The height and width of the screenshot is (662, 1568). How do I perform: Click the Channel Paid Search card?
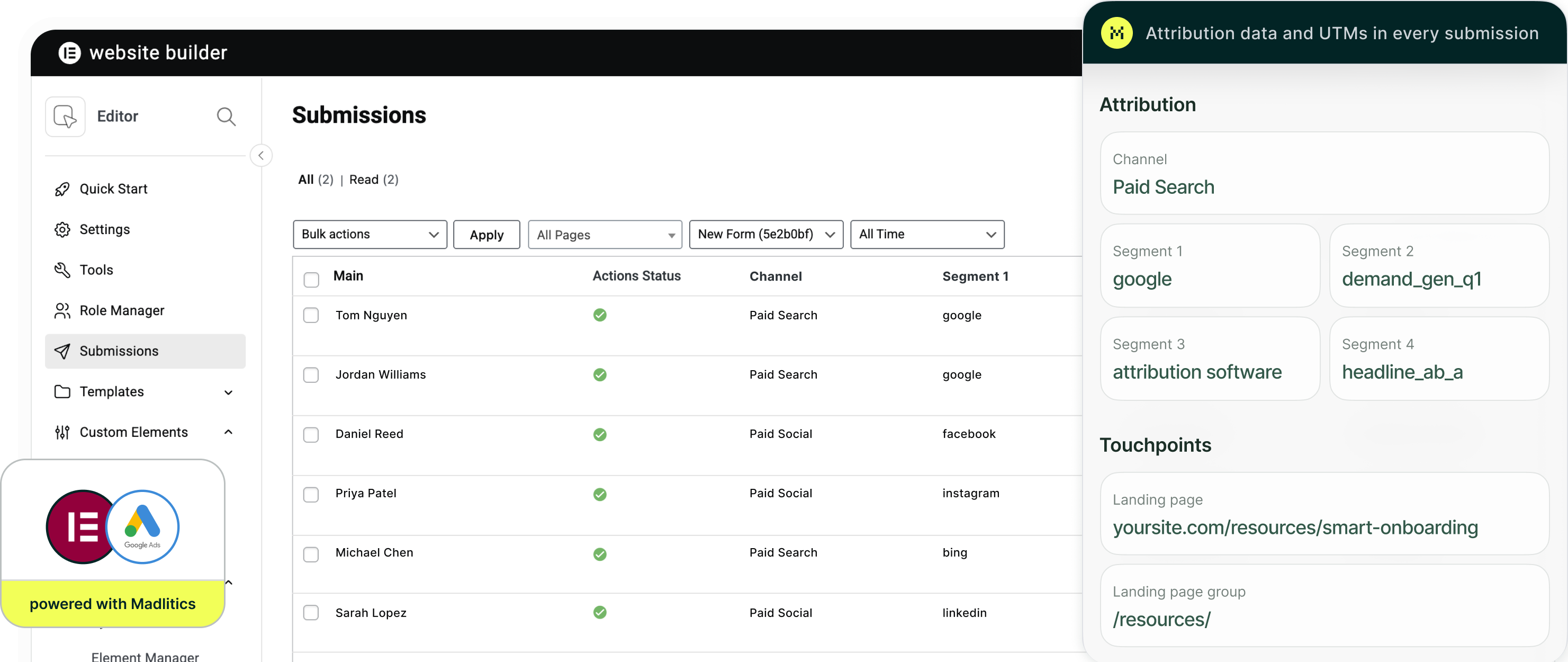pos(1324,174)
